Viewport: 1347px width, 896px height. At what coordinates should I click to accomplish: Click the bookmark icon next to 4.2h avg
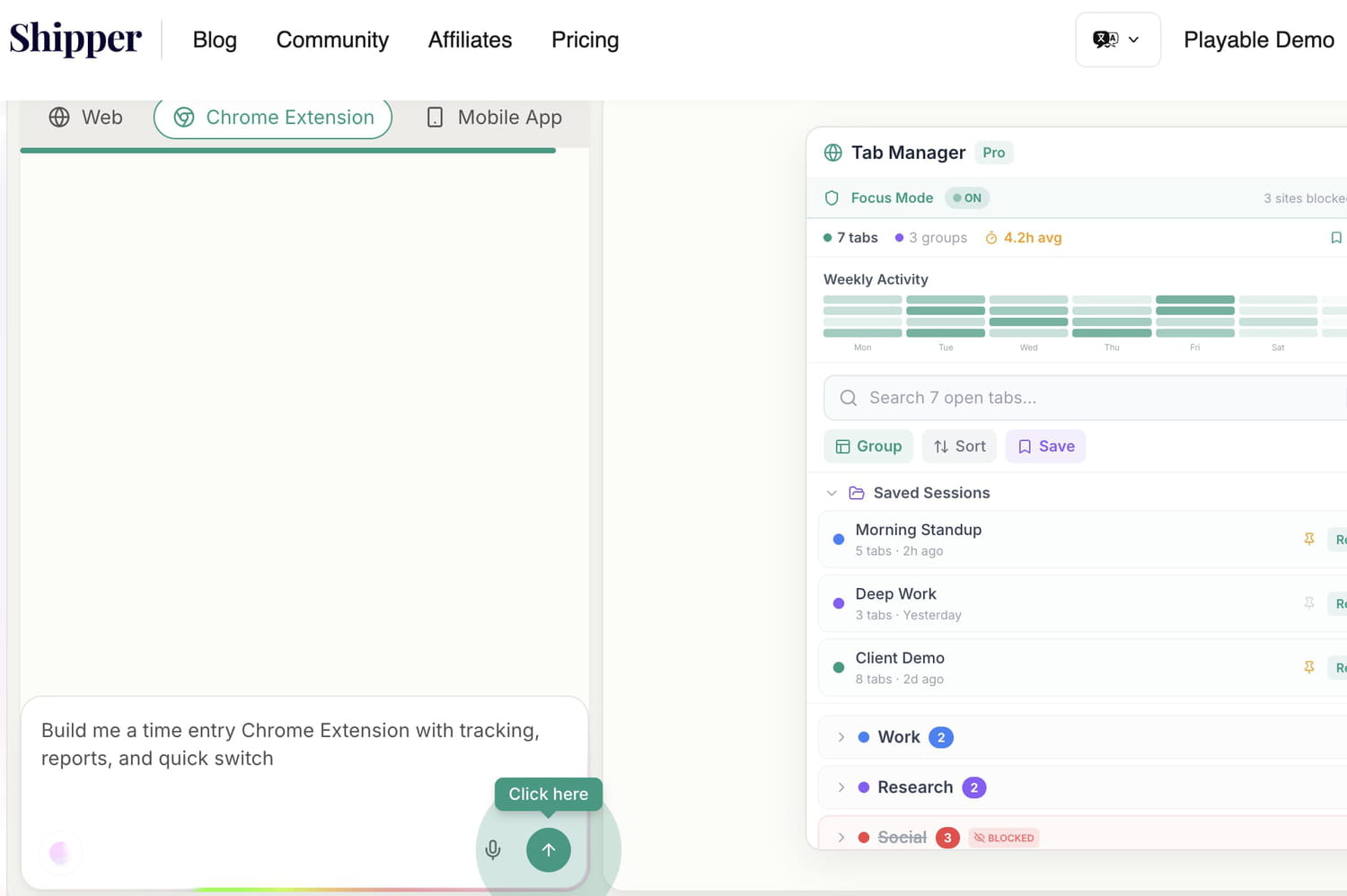[1335, 237]
